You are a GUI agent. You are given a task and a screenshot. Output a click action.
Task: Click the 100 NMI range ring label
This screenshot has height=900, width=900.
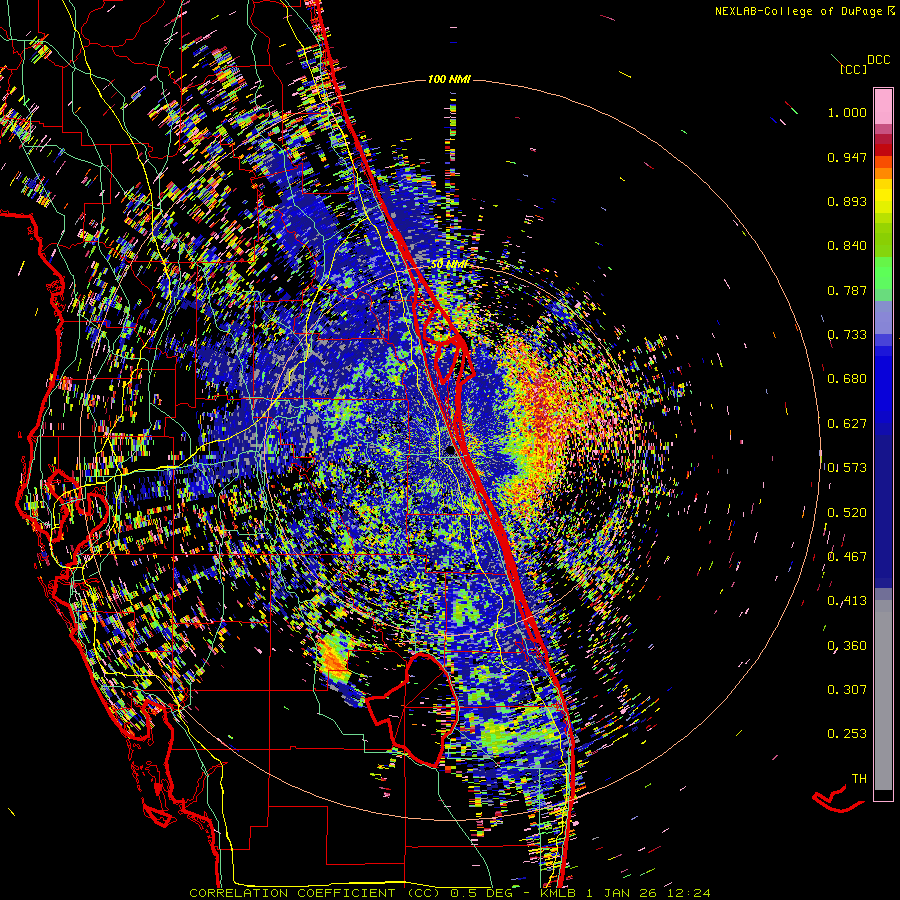pyautogui.click(x=449, y=79)
